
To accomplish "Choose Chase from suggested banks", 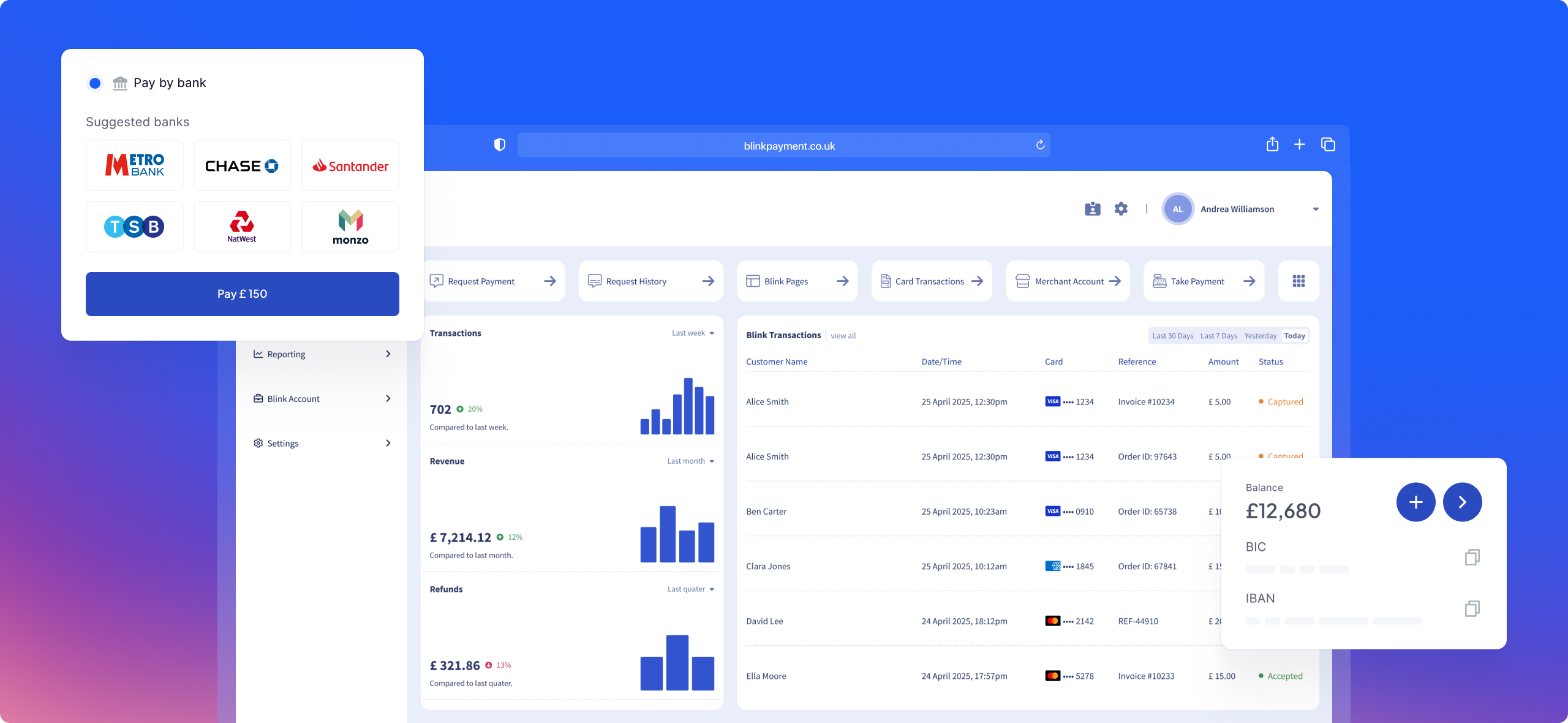I will [x=243, y=165].
